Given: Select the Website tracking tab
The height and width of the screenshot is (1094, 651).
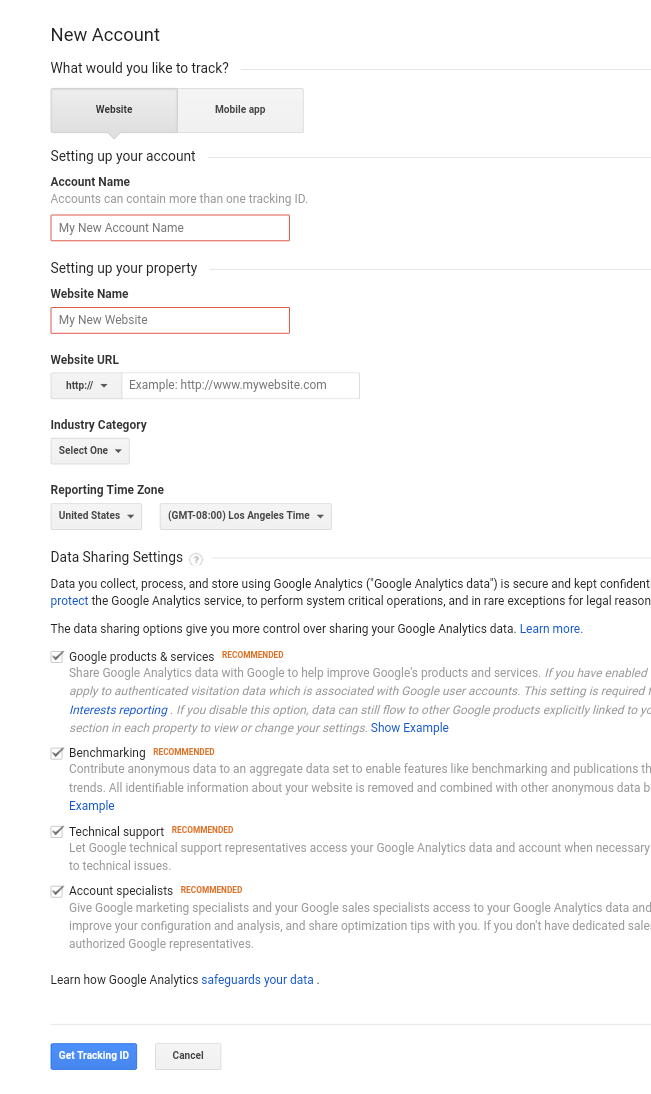Looking at the screenshot, I should coord(114,110).
